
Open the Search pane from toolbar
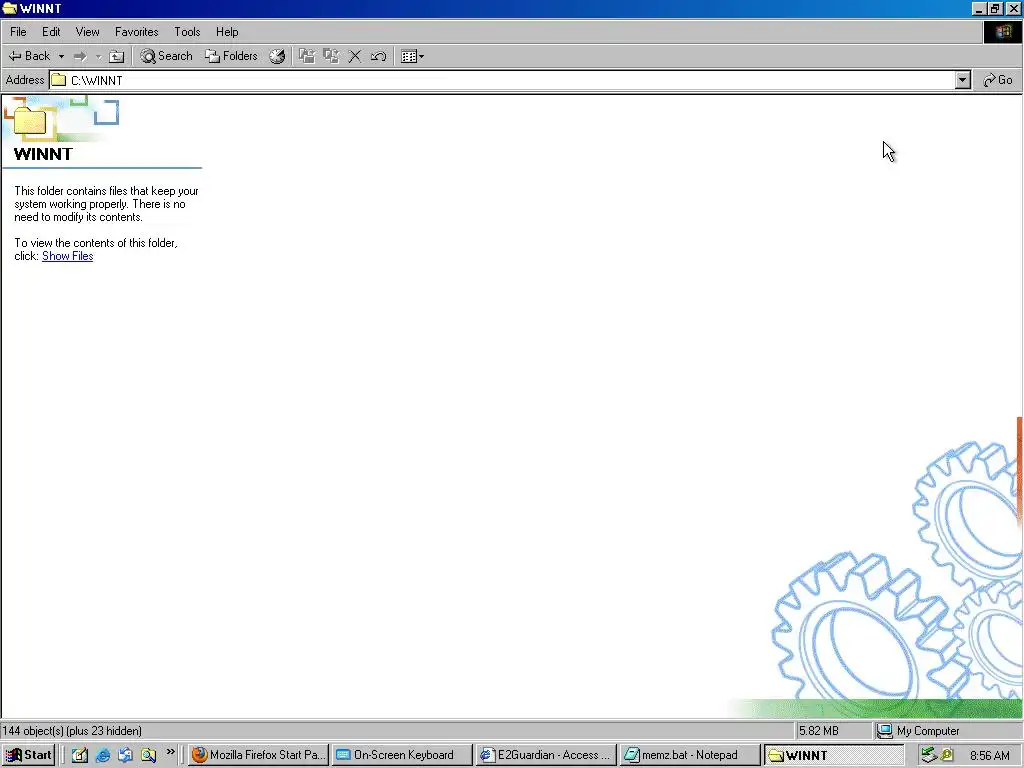167,56
